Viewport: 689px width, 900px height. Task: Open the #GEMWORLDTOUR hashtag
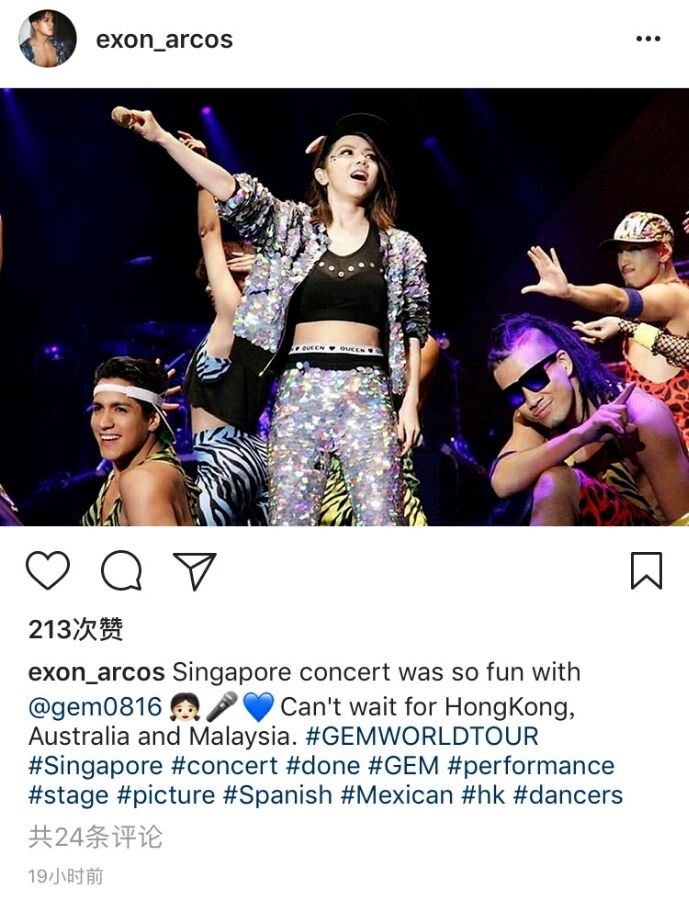(x=422, y=736)
